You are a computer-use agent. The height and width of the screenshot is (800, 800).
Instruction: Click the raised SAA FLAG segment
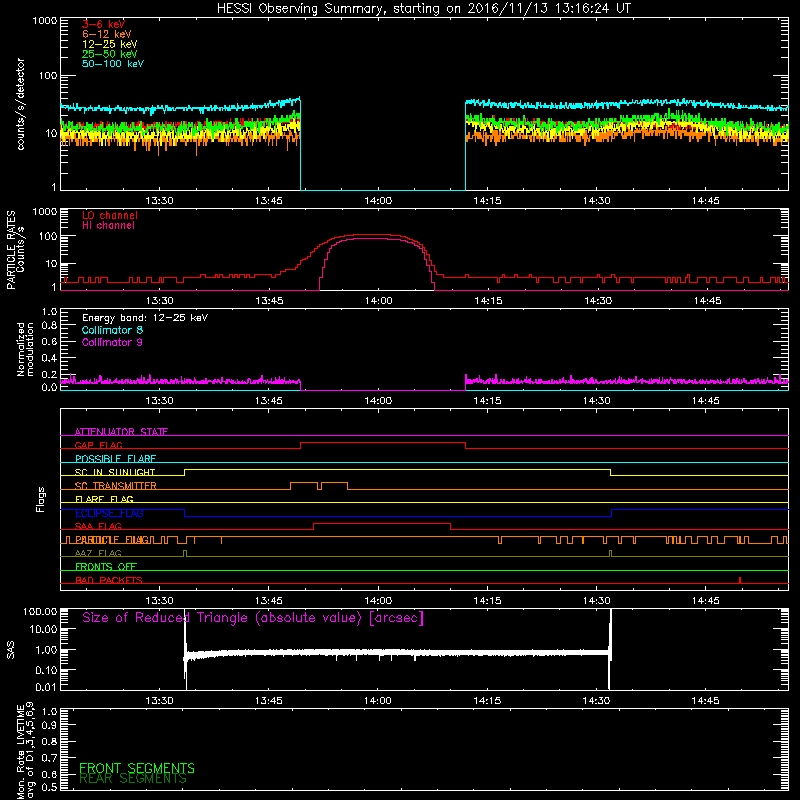[x=382, y=524]
